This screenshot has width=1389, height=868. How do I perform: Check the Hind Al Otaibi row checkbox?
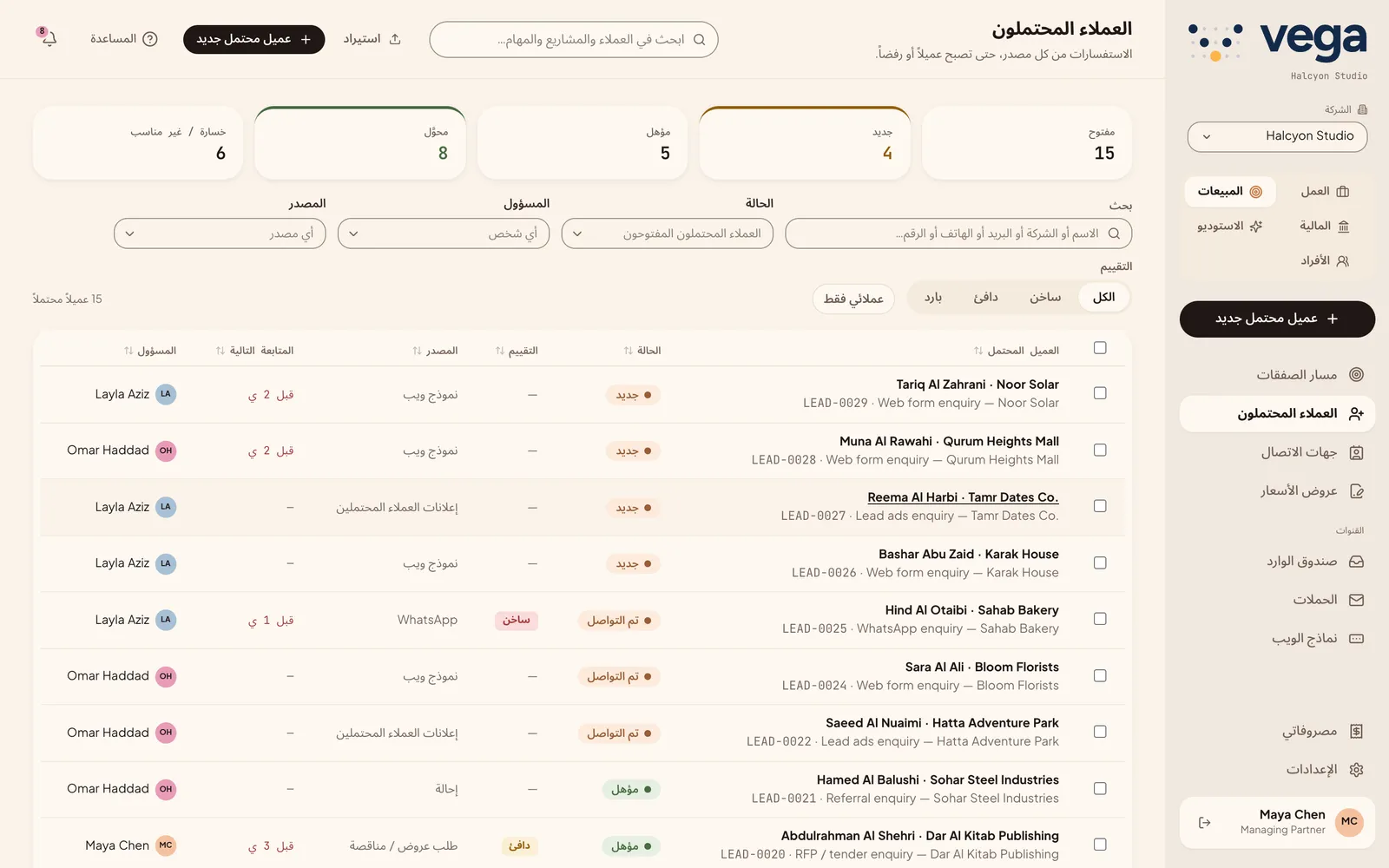click(1100, 619)
